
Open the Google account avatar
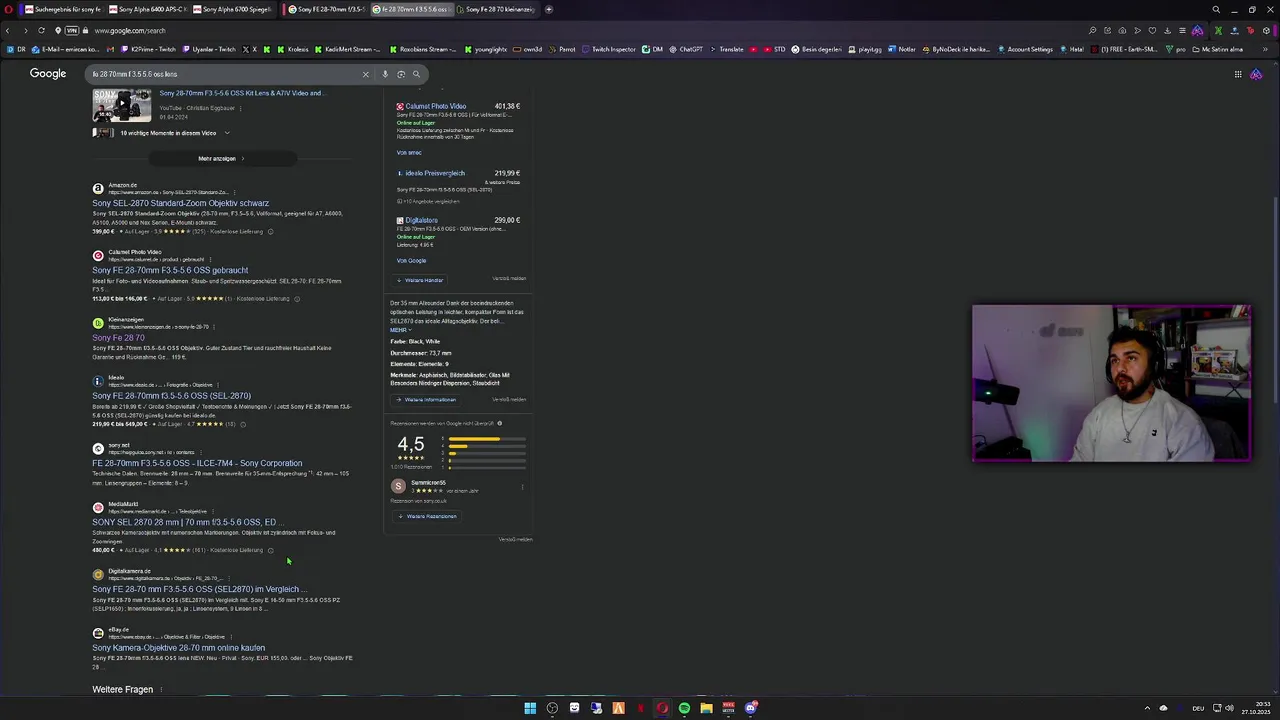(x=1256, y=74)
